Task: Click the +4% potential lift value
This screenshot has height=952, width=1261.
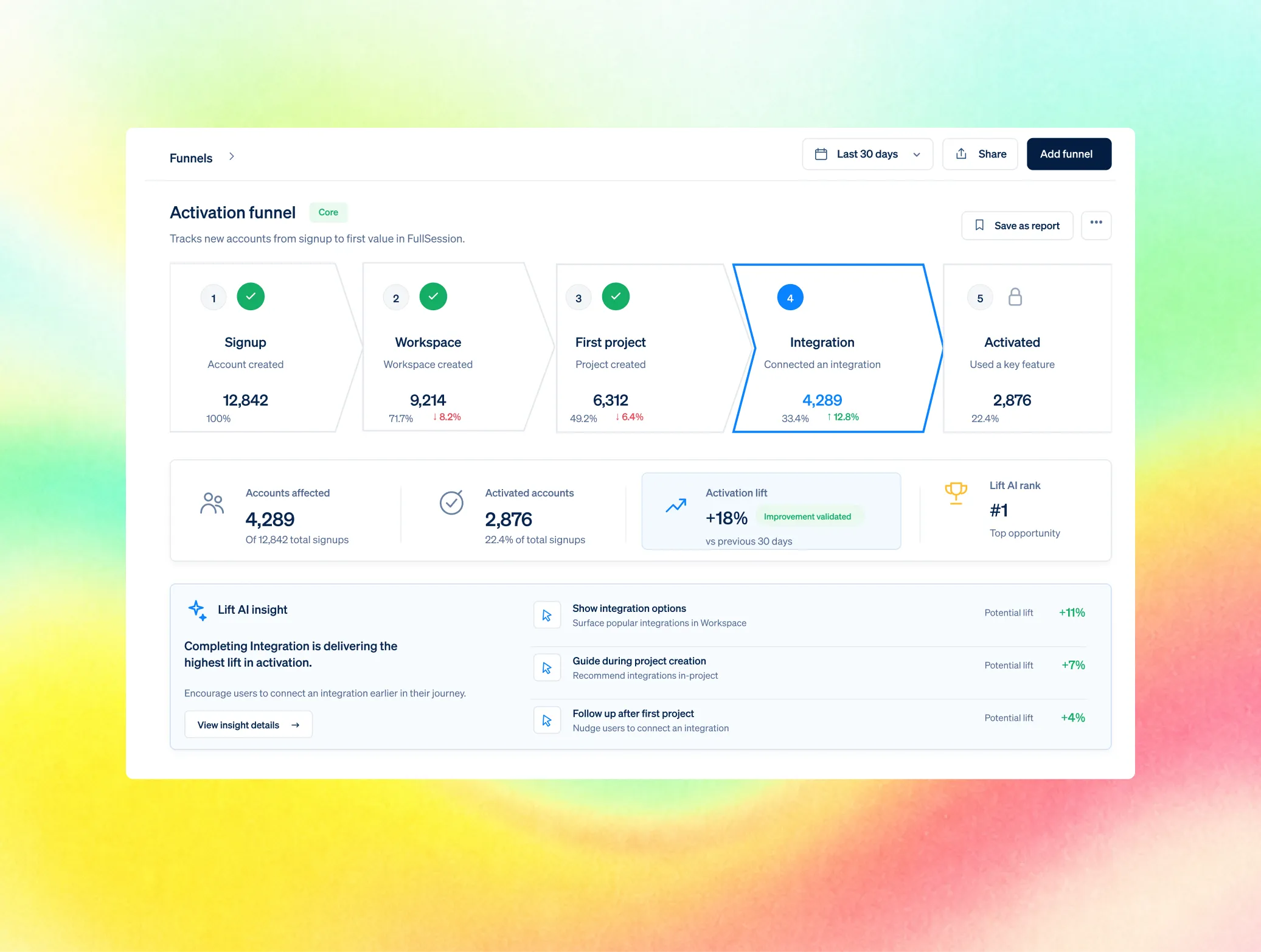Action: 1073,718
